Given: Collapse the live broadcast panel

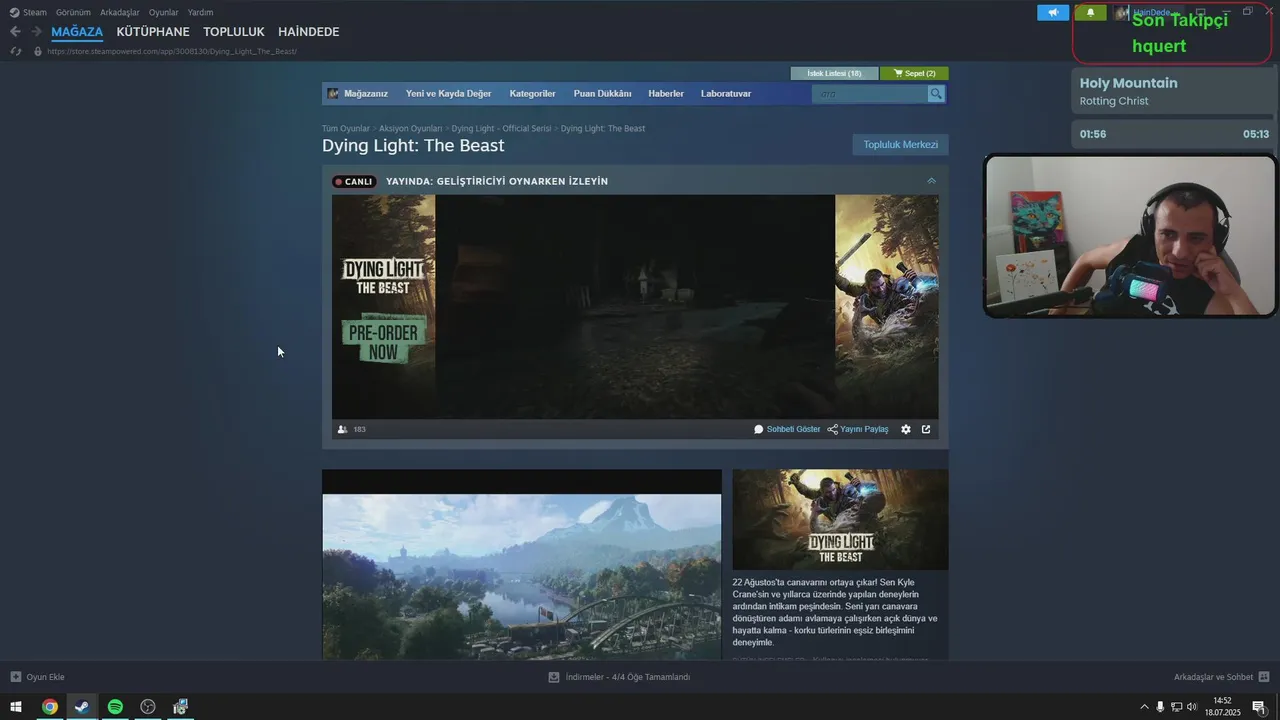Looking at the screenshot, I should pyautogui.click(x=931, y=181).
